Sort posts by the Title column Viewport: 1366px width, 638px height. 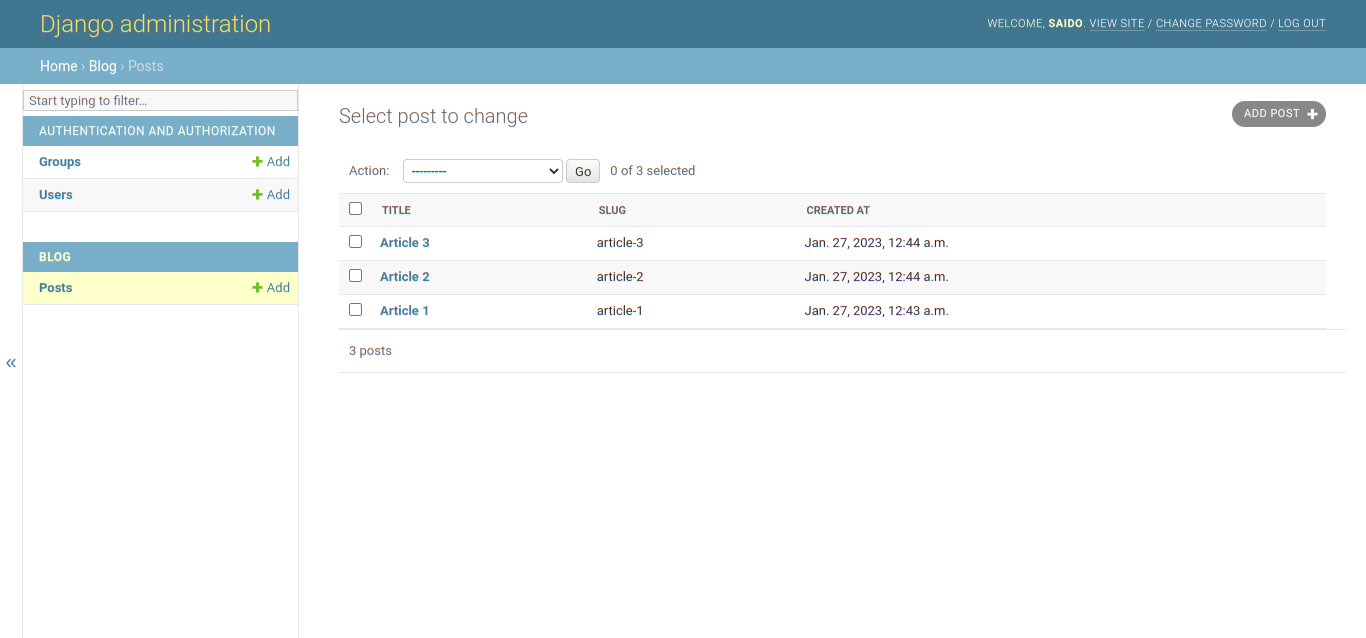coord(396,210)
